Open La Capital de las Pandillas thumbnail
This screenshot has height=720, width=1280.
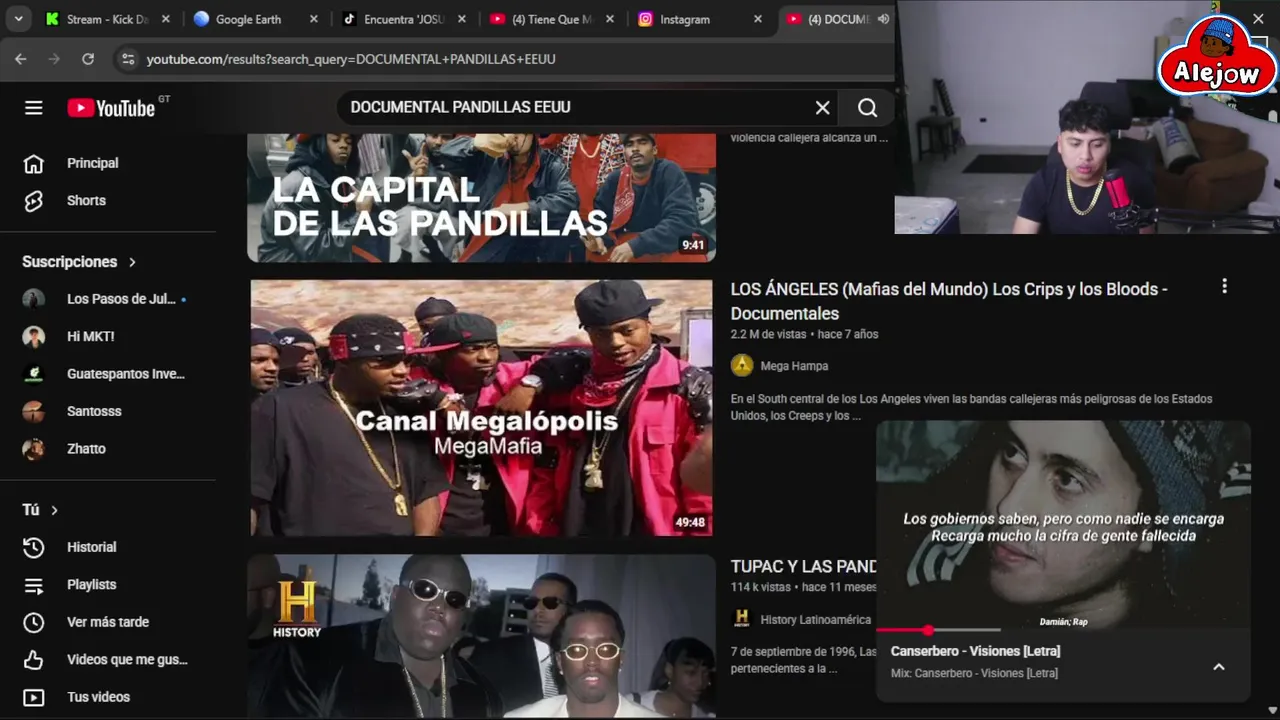pyautogui.click(x=481, y=198)
